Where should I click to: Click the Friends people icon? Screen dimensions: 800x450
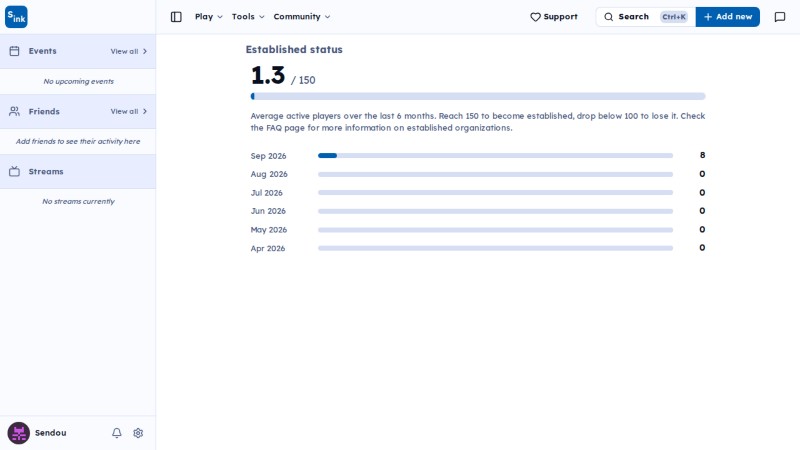point(14,111)
